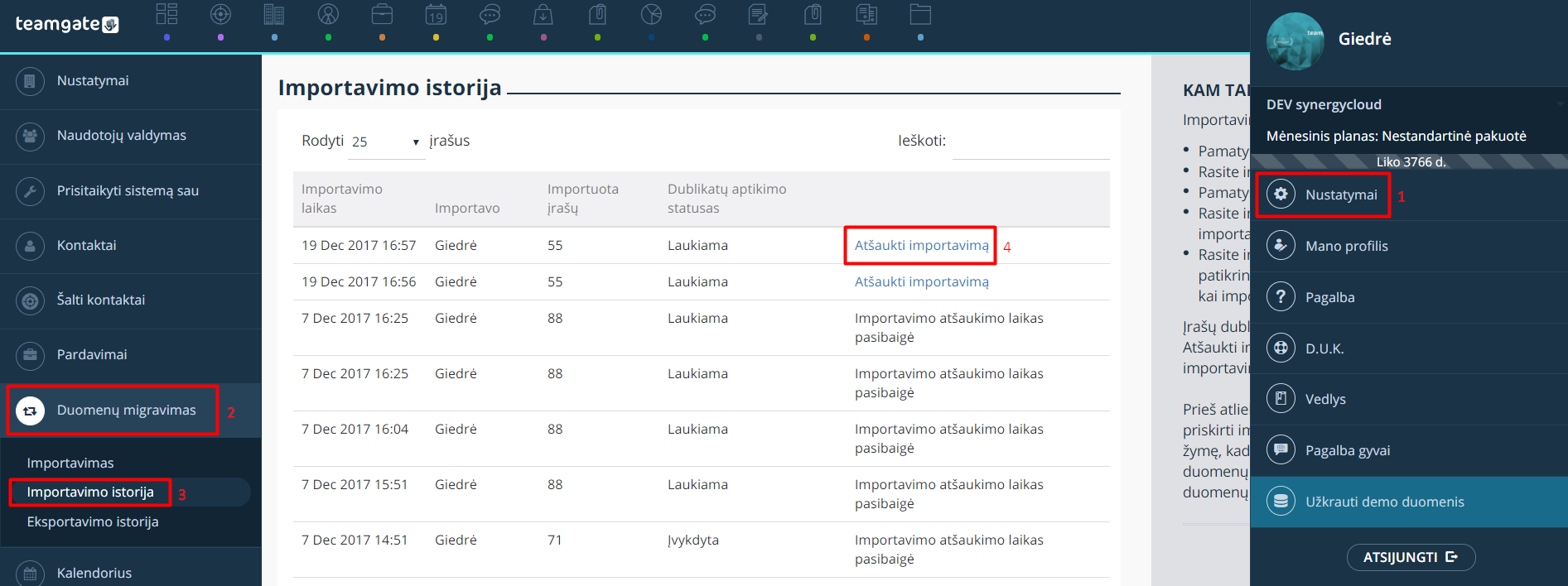The height and width of the screenshot is (586, 1568).
Task: Click the '71' imported records cell
Action: pyautogui.click(x=554, y=540)
